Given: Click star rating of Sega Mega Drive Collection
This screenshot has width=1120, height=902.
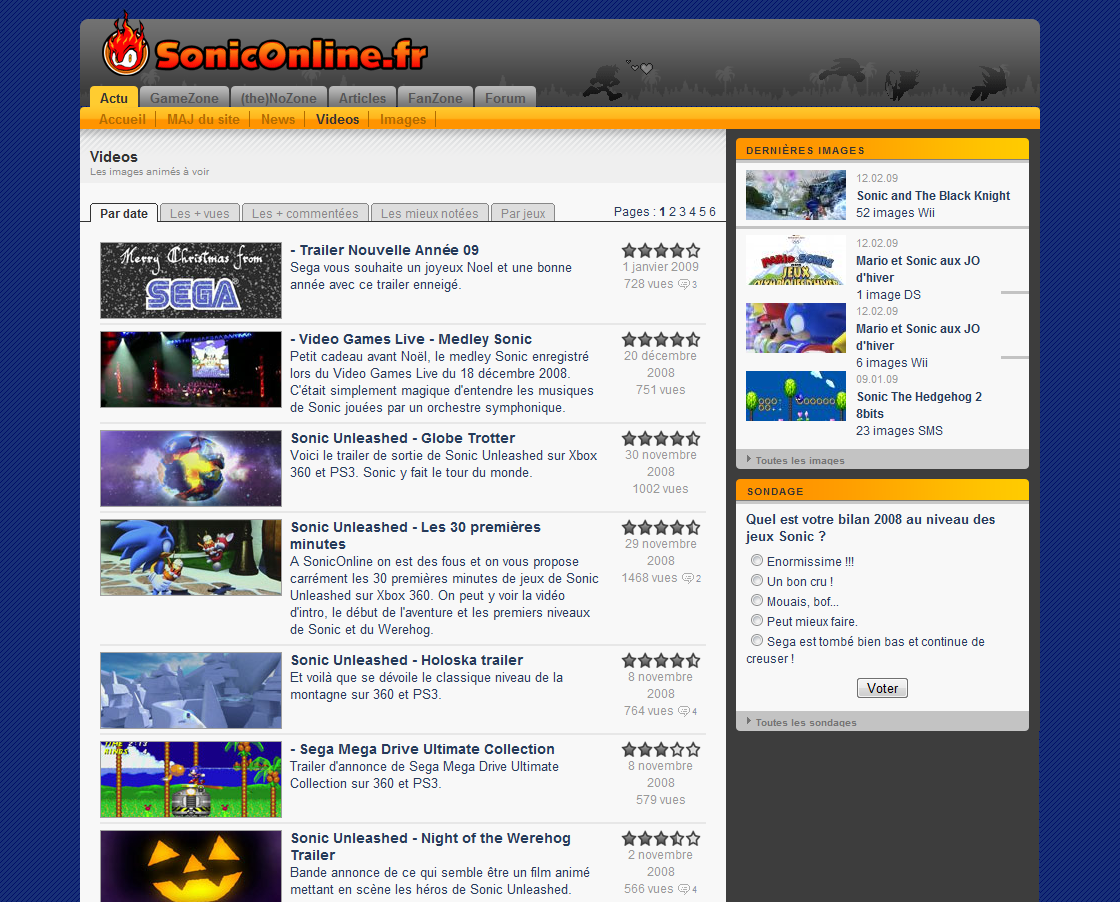Looking at the screenshot, I should pos(661,750).
